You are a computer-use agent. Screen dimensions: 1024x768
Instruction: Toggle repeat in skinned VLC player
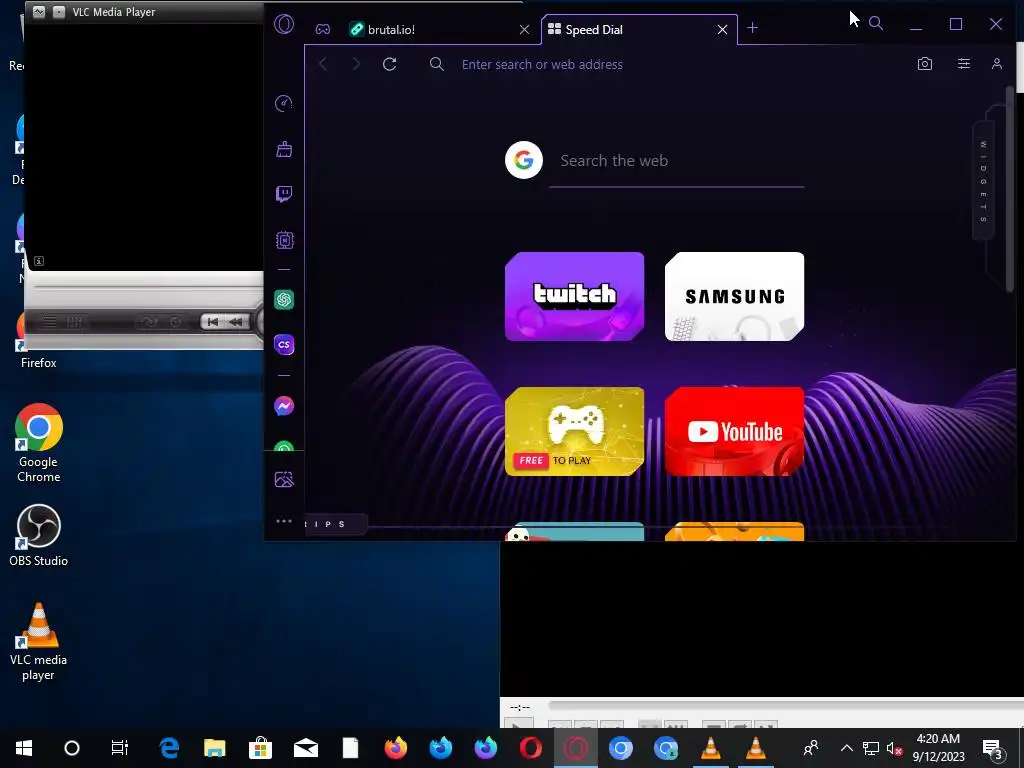coord(176,321)
